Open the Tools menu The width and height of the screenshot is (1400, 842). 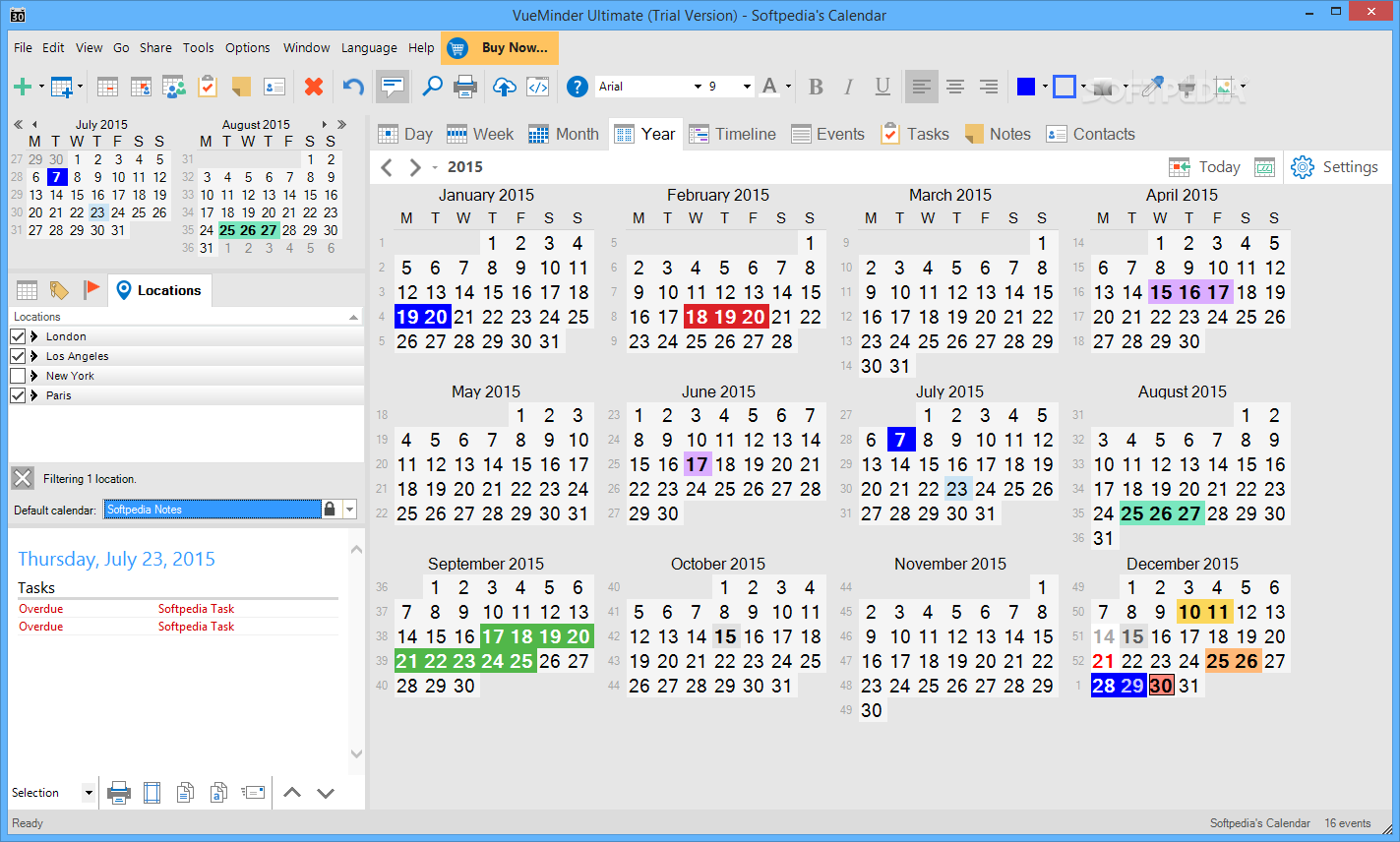coord(198,47)
